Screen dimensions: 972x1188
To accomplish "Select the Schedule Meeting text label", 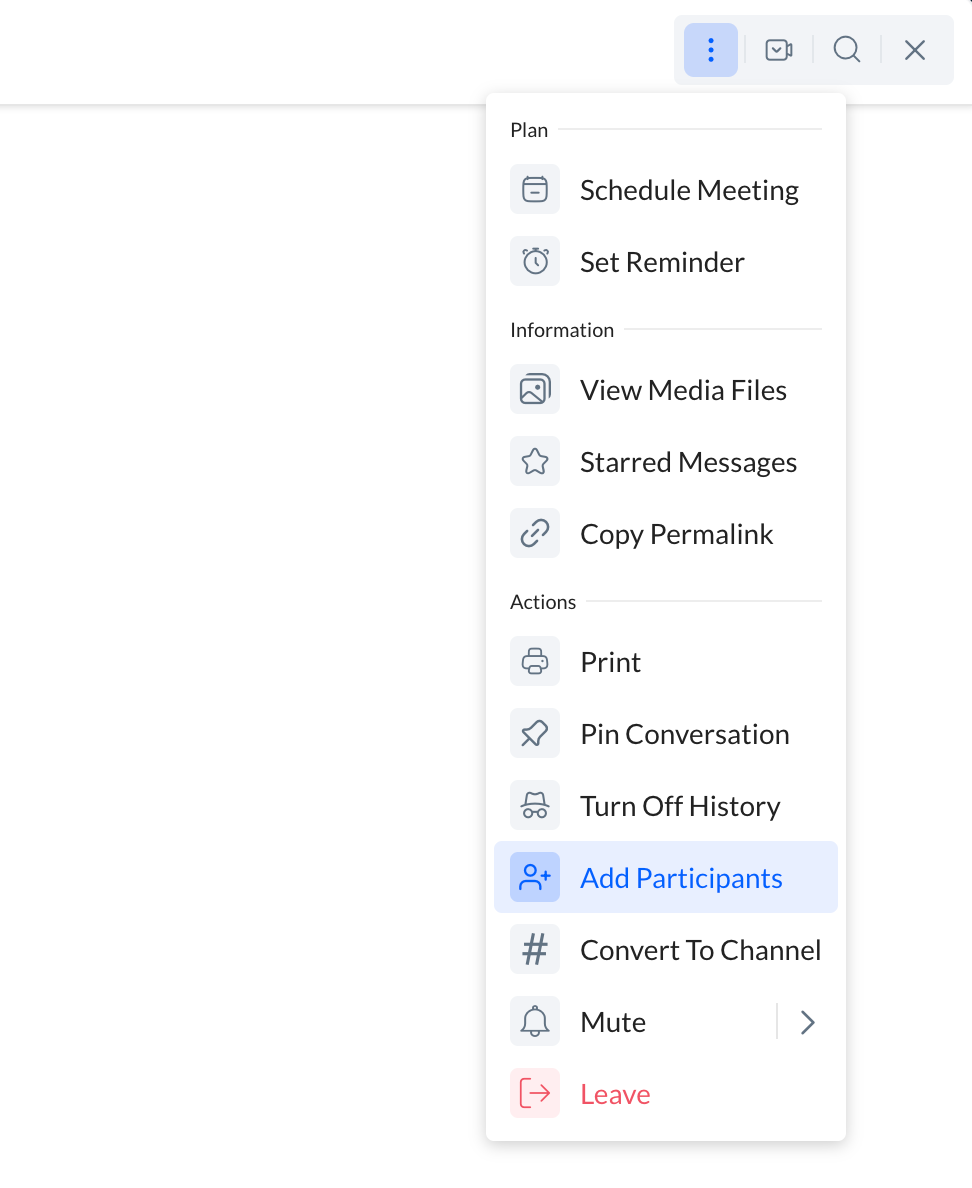I will [689, 190].
